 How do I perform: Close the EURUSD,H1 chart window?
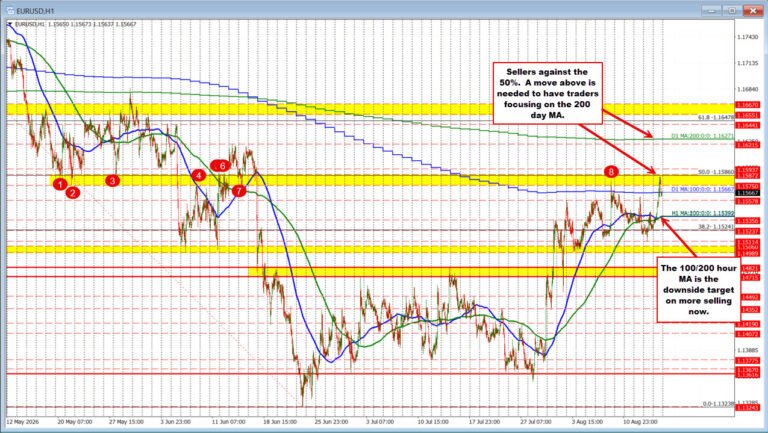tap(751, 10)
